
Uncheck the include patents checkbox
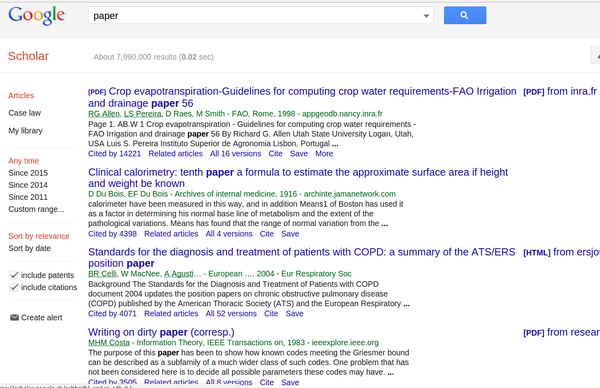(14, 275)
